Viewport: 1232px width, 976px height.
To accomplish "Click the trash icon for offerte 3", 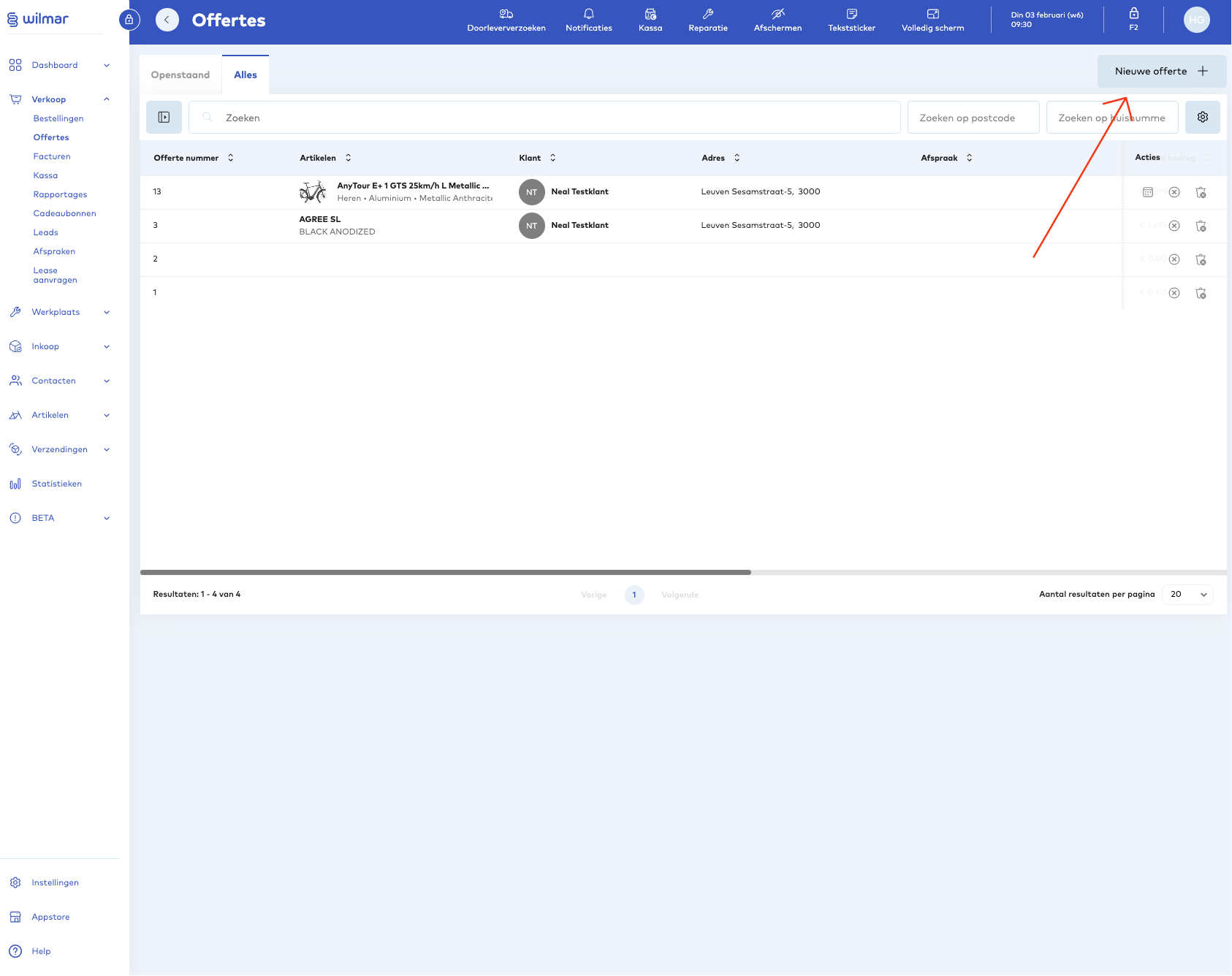I will (1201, 226).
